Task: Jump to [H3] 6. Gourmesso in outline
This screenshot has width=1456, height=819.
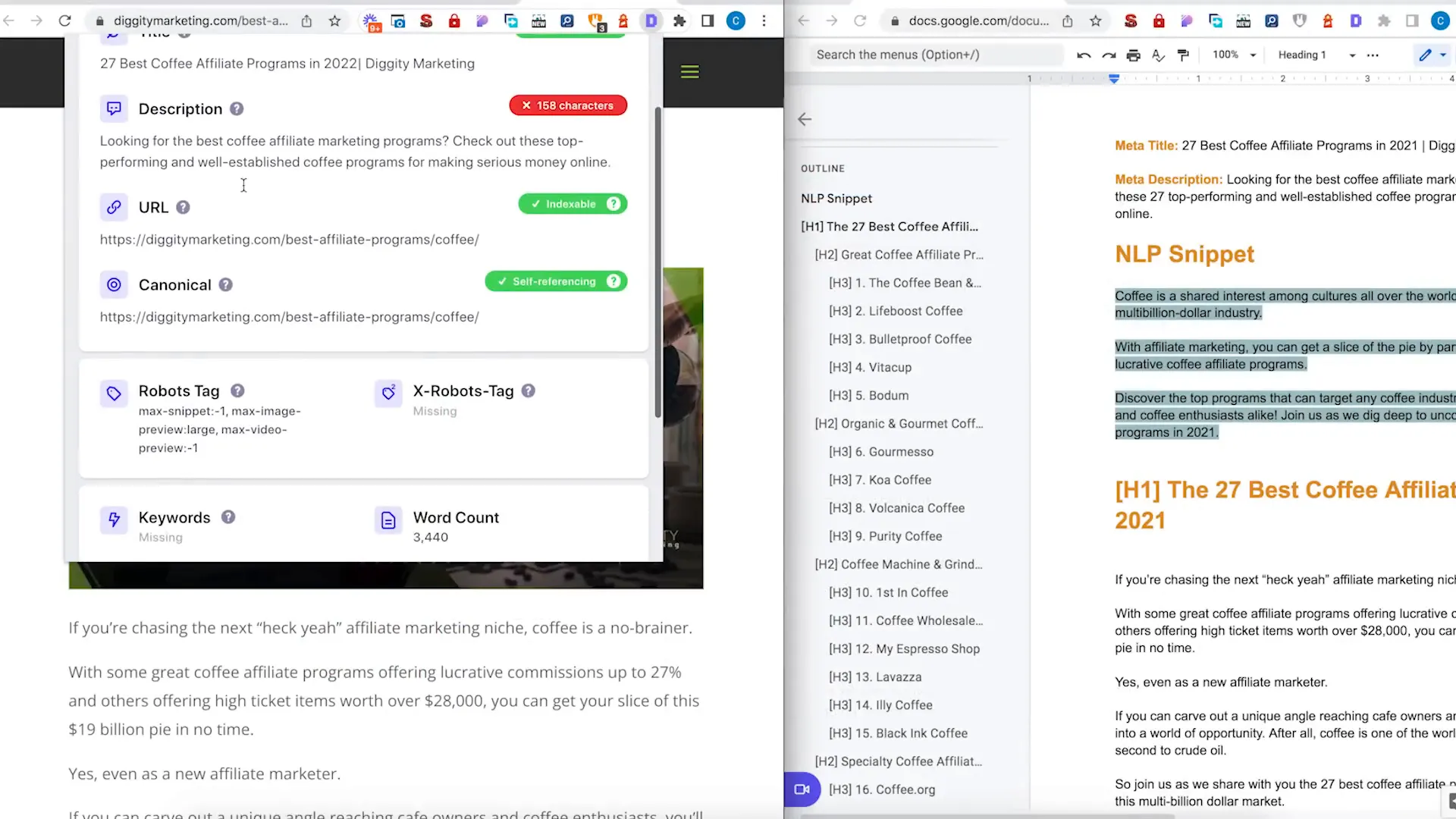Action: (881, 451)
